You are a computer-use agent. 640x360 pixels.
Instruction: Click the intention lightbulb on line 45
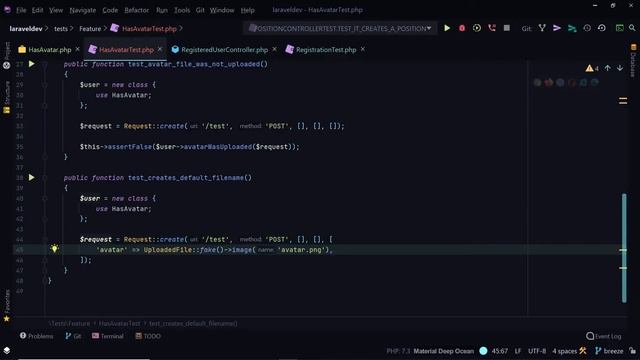(x=54, y=249)
